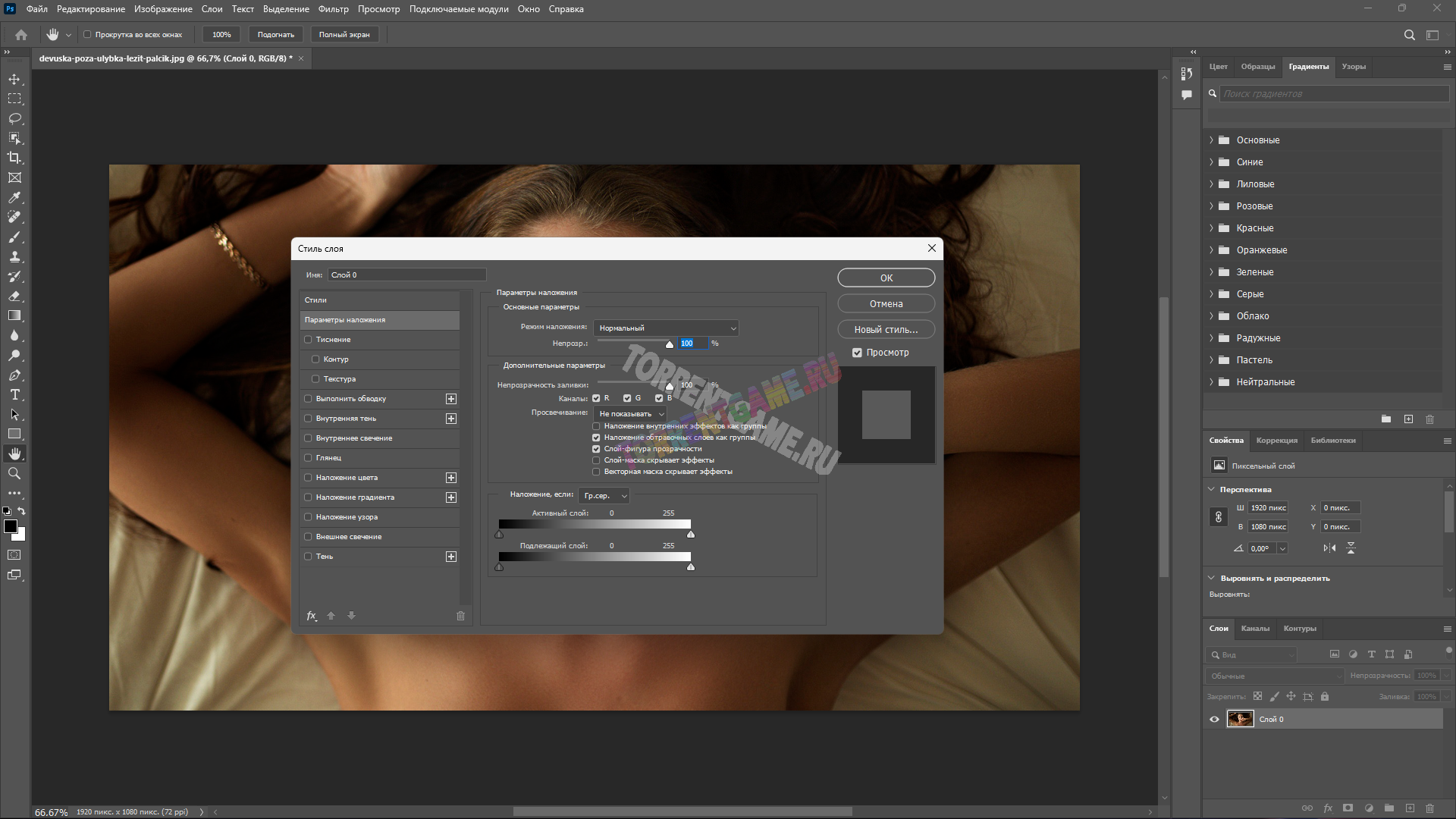Select the Crop tool in toolbar
Screen dimensions: 1456x819
(14, 158)
